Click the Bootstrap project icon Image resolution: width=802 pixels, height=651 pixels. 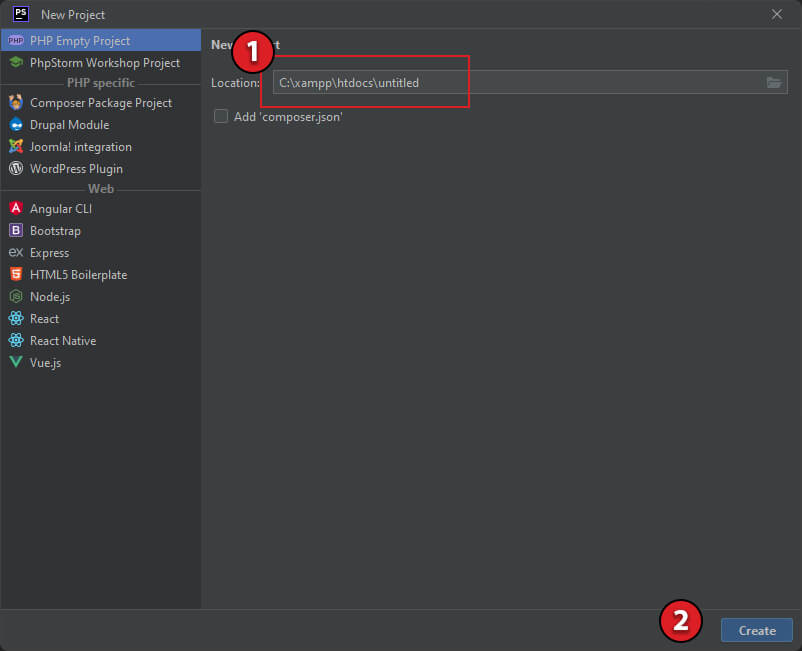click(x=16, y=230)
